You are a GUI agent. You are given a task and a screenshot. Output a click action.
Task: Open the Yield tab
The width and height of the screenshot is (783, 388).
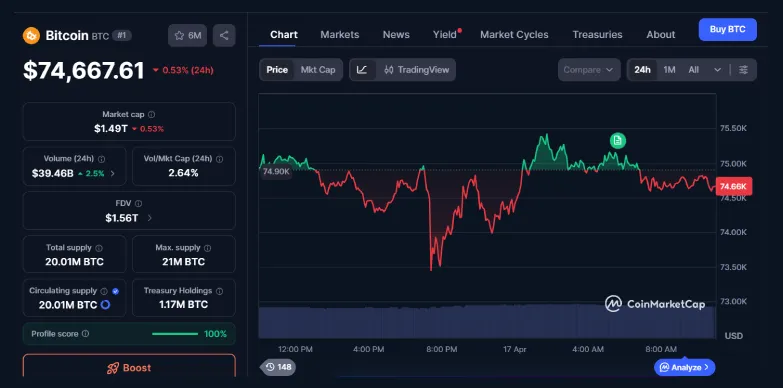tap(445, 34)
